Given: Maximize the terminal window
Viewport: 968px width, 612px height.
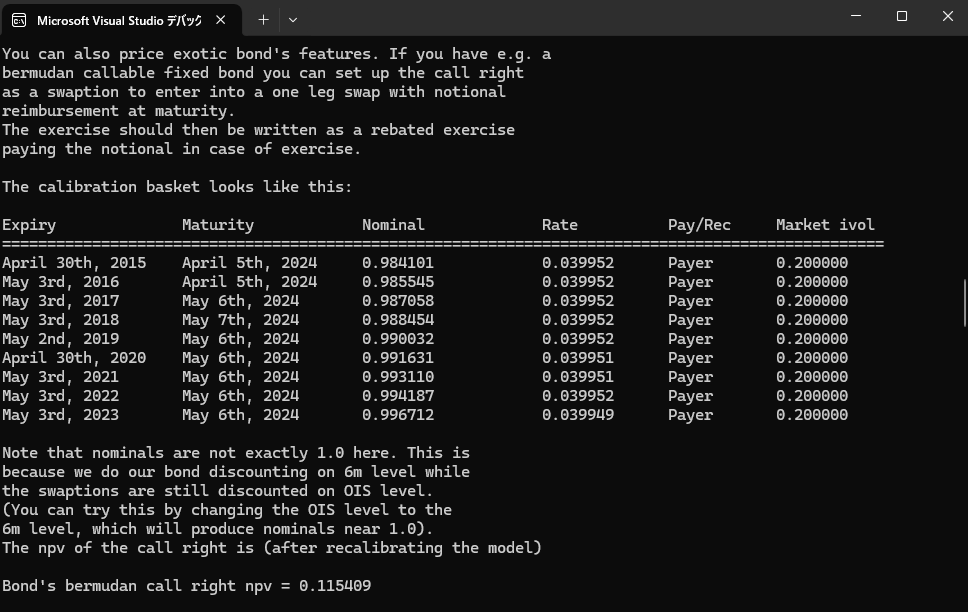Looking at the screenshot, I should click(902, 16).
